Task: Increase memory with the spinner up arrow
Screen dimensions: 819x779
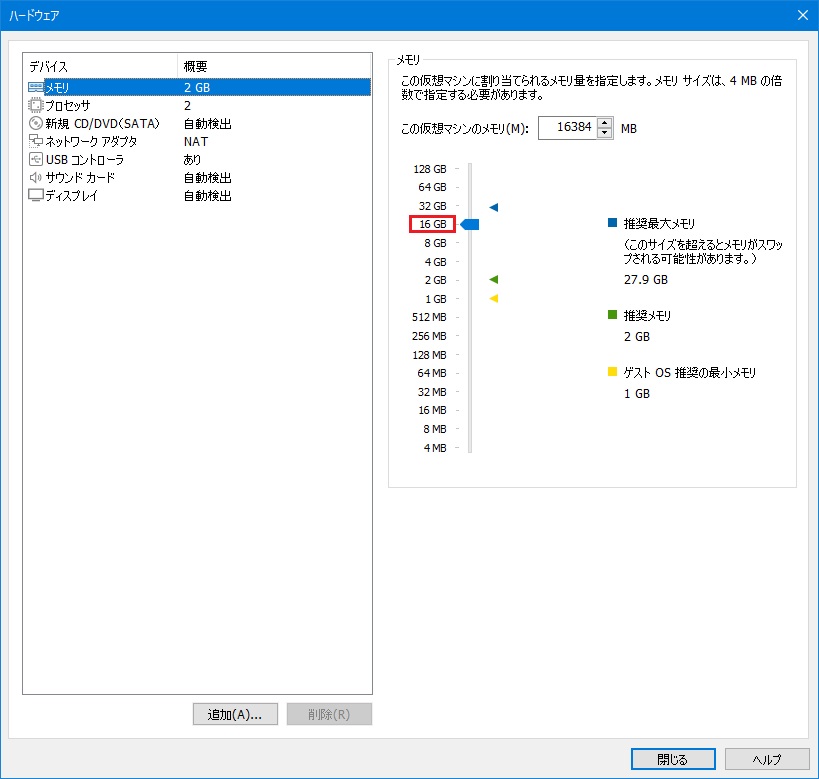Action: 605,123
